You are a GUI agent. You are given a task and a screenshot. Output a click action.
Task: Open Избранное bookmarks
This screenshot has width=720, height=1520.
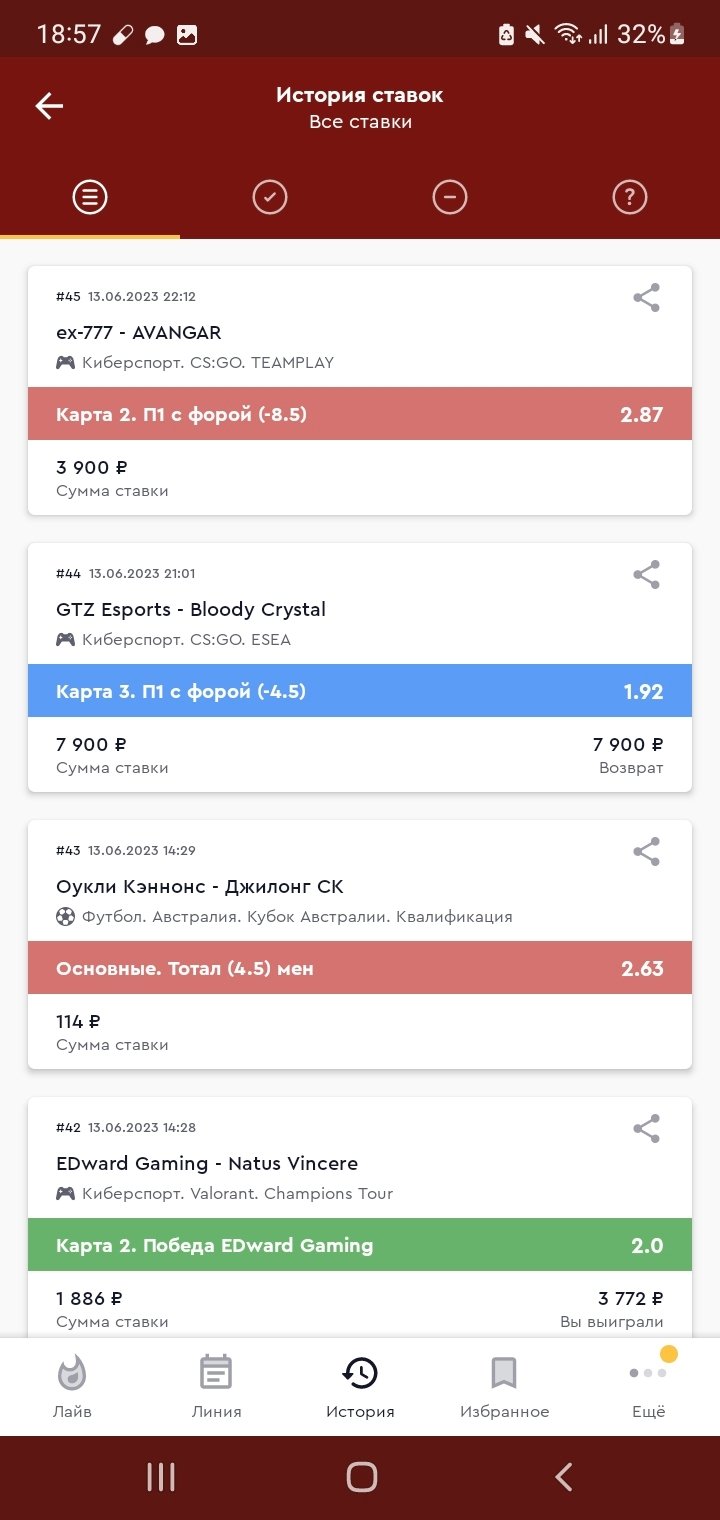click(x=504, y=1386)
